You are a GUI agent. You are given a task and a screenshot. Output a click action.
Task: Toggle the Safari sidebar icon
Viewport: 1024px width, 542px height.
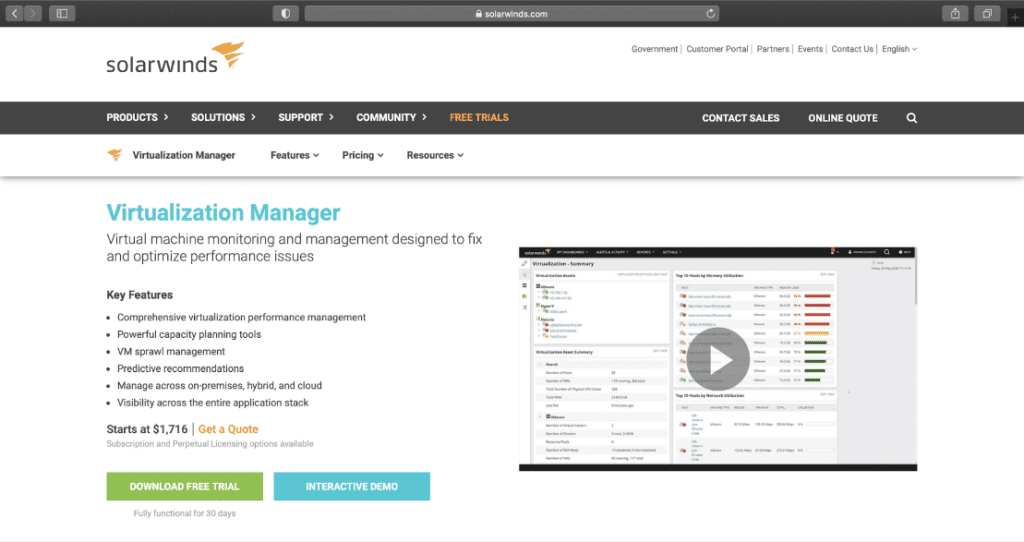[62, 13]
